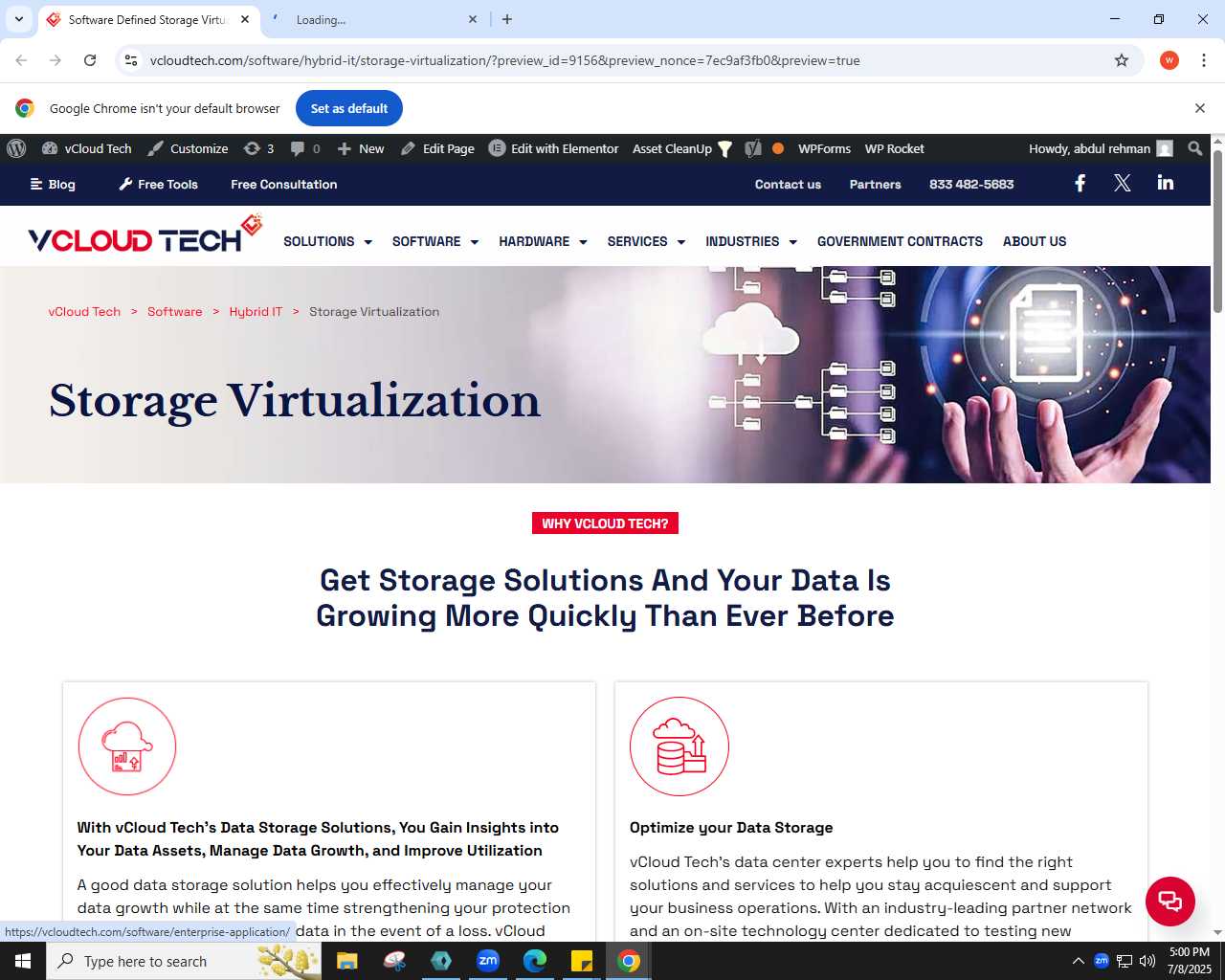Select the page vertical scrollbar thumb
Image resolution: width=1225 pixels, height=980 pixels.
click(x=1217, y=231)
